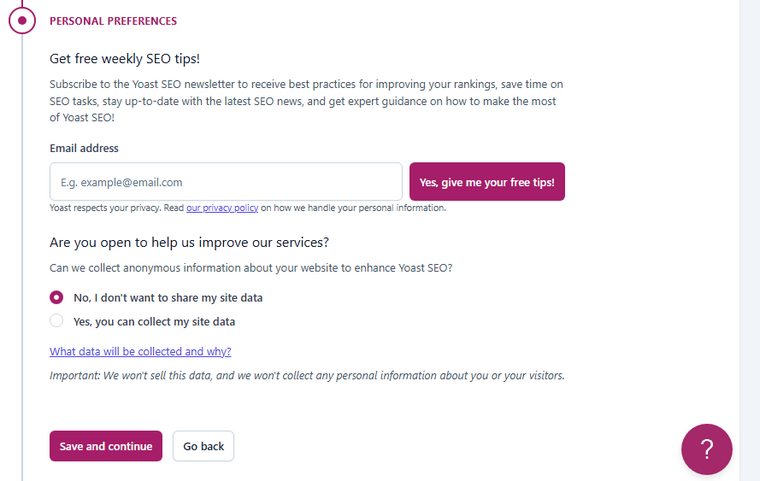Open the "our privacy policy" link
The width and height of the screenshot is (760, 481).
[222, 208]
